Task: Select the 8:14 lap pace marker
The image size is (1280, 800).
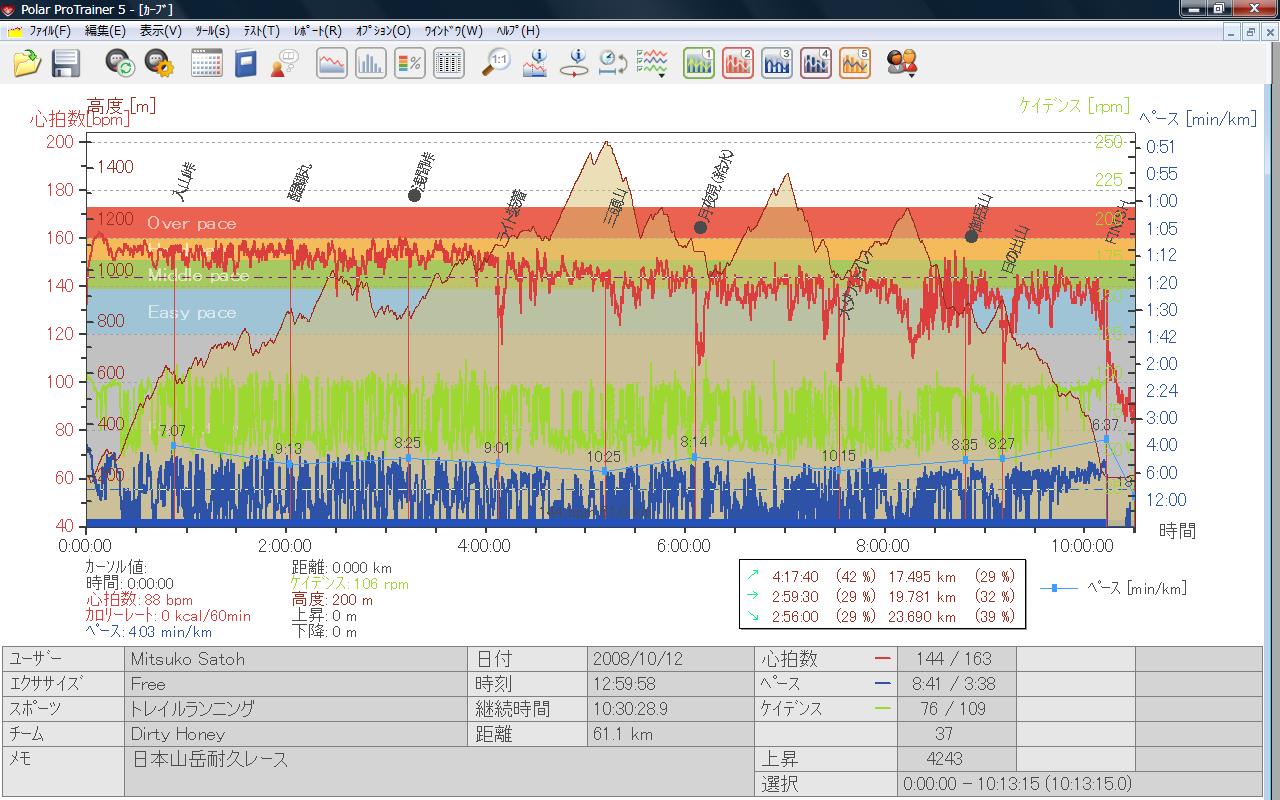Action: (694, 457)
